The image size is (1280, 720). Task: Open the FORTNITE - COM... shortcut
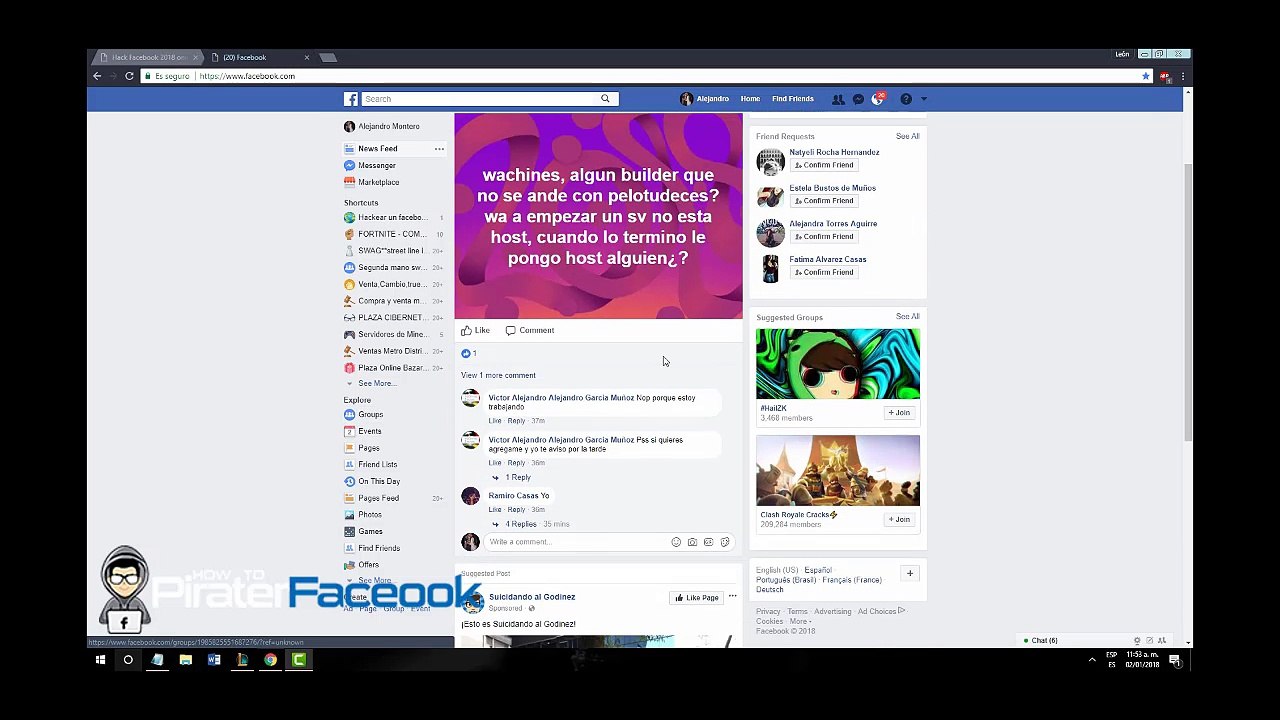pyautogui.click(x=392, y=234)
